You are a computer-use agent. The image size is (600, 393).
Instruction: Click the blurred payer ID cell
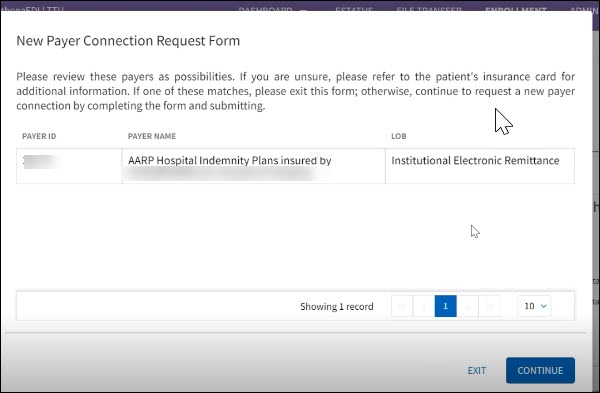click(x=69, y=166)
